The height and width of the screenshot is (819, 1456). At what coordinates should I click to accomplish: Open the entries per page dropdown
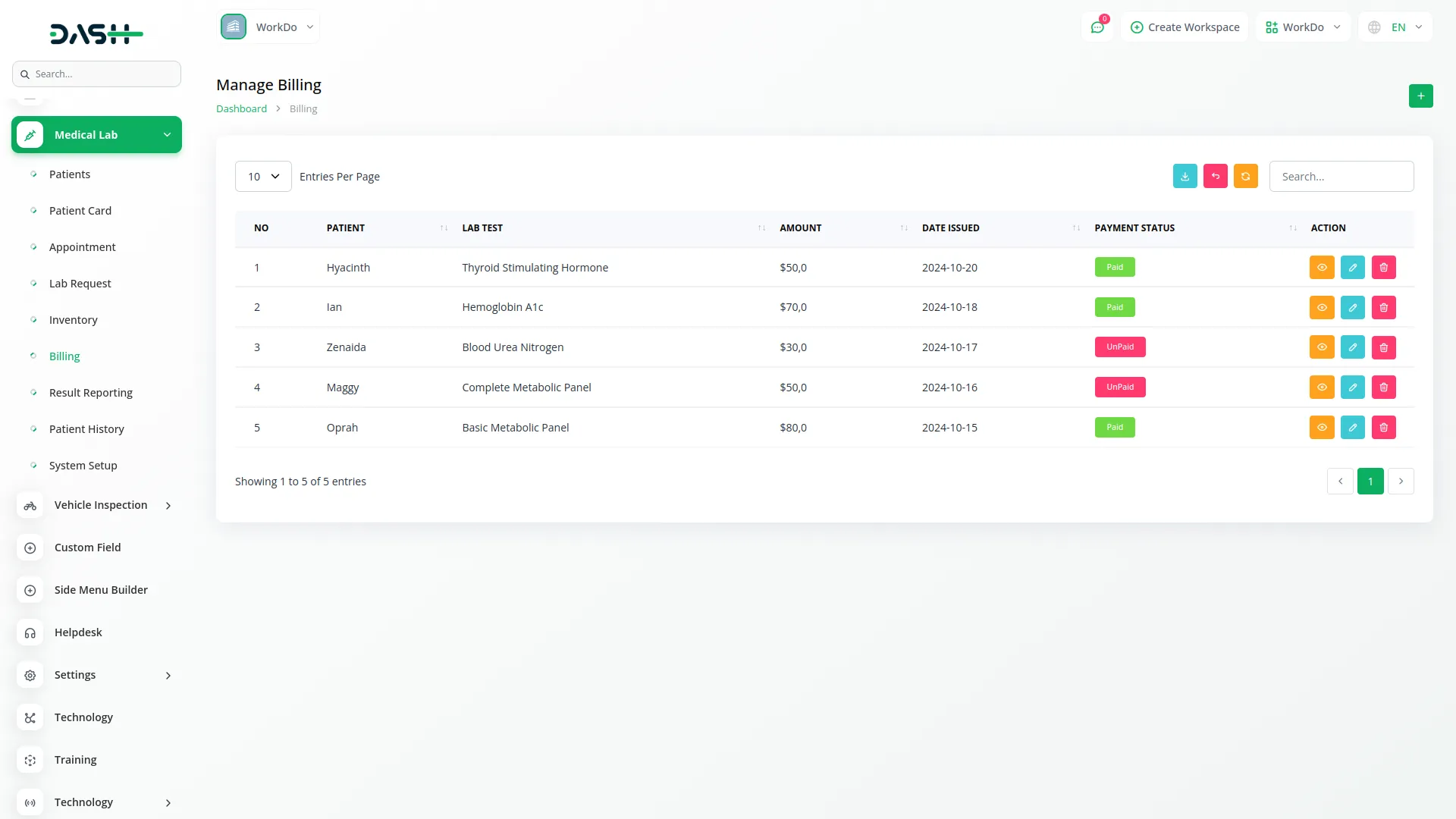tap(263, 176)
